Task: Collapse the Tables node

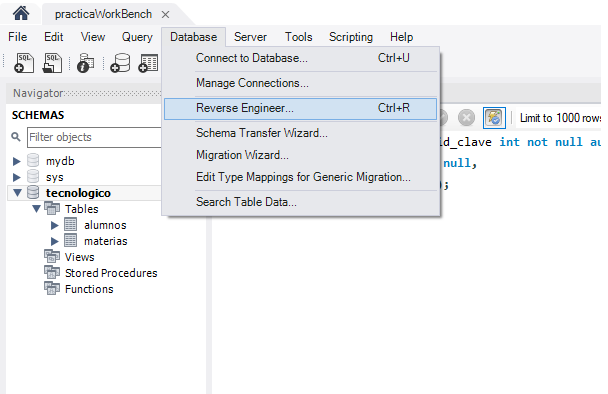Action: tap(36, 209)
